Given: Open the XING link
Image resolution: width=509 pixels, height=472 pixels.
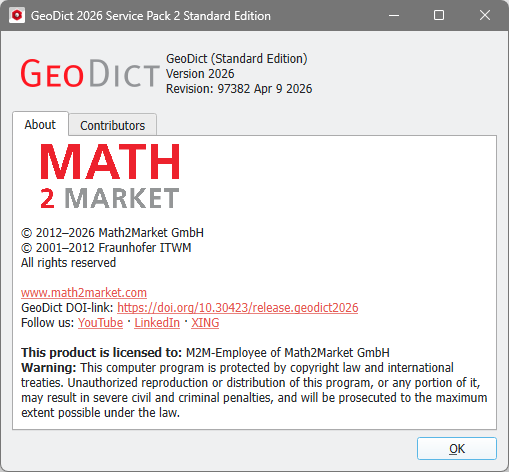Looking at the screenshot, I should 205,323.
